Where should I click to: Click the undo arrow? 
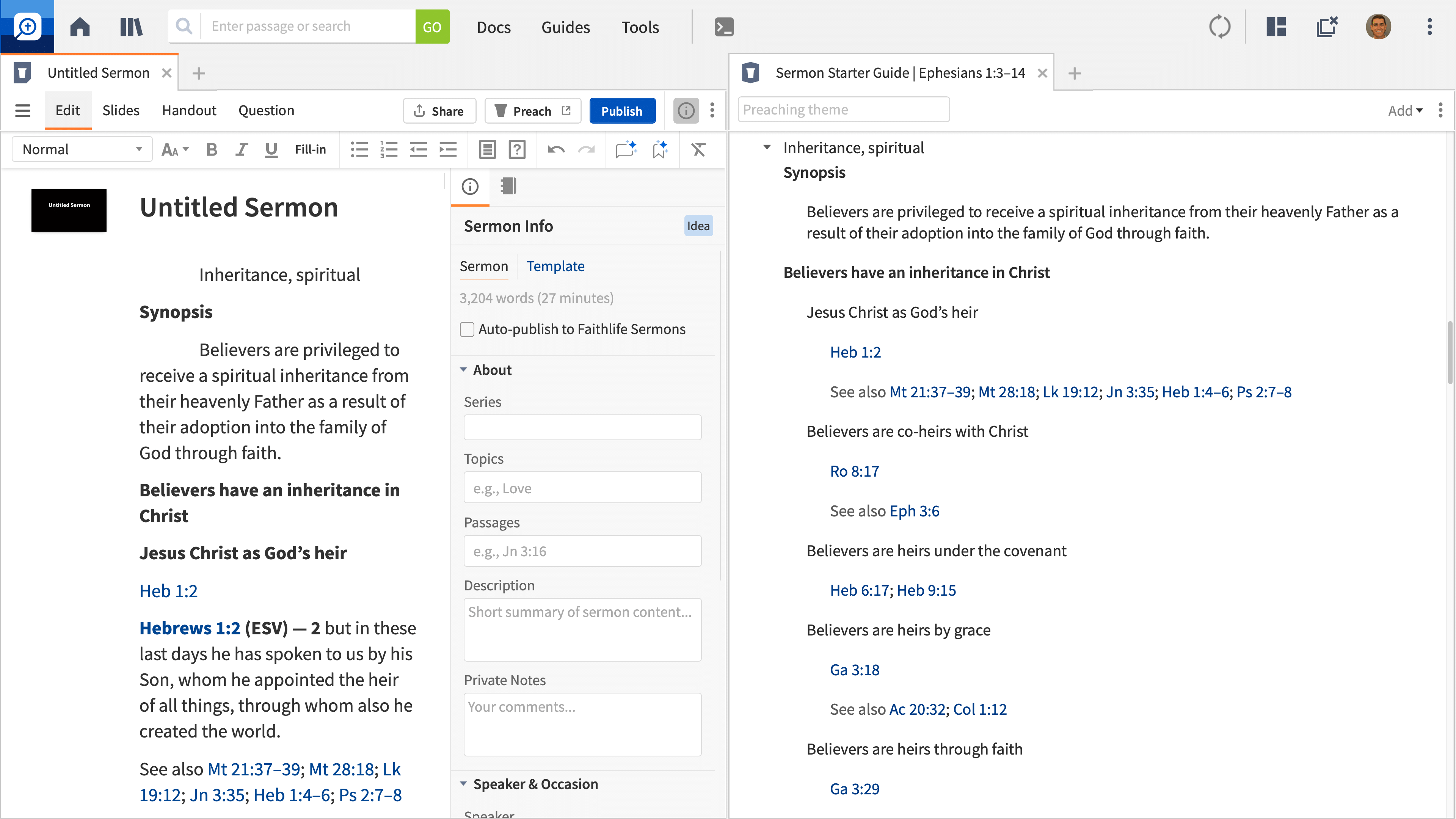click(555, 149)
